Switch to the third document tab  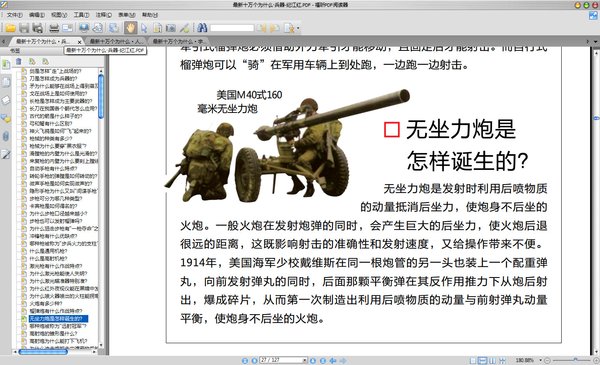[x=178, y=41]
